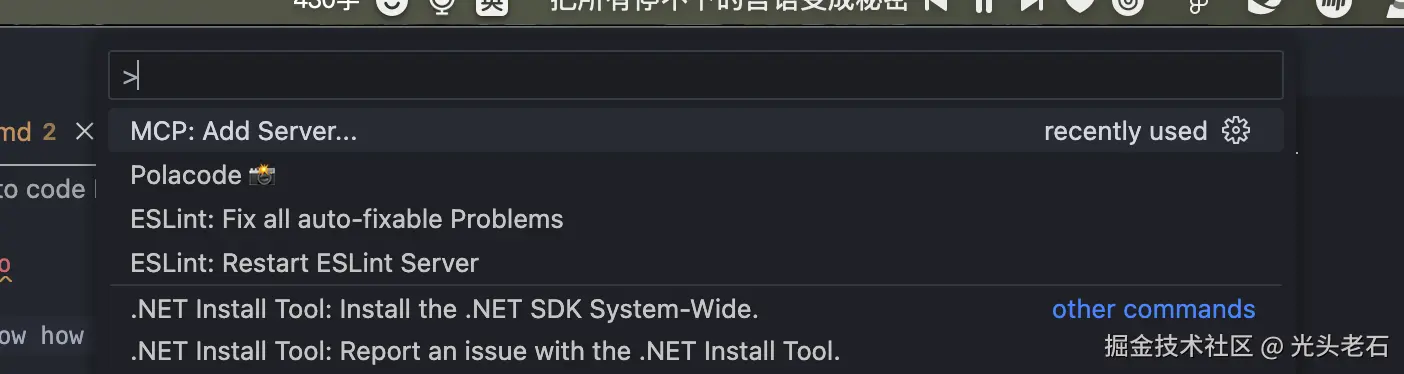Switch the 英 input method indicator
This screenshot has height=374, width=1404.
(x=492, y=5)
